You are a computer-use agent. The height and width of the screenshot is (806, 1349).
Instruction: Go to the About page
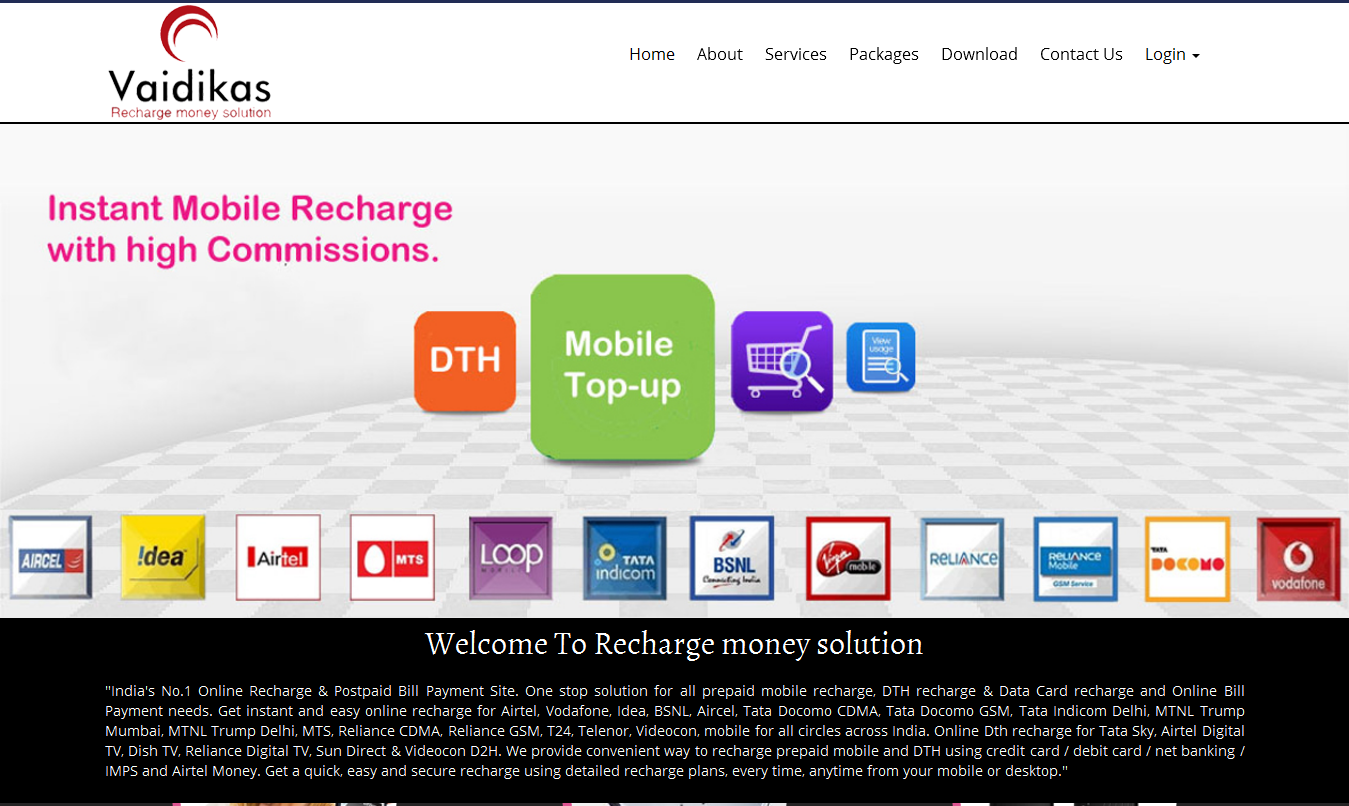click(x=720, y=54)
